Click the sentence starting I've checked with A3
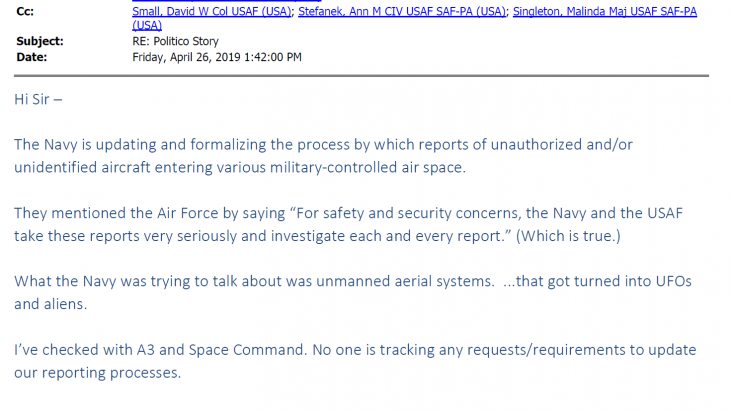The width and height of the screenshot is (731, 411). (x=355, y=361)
